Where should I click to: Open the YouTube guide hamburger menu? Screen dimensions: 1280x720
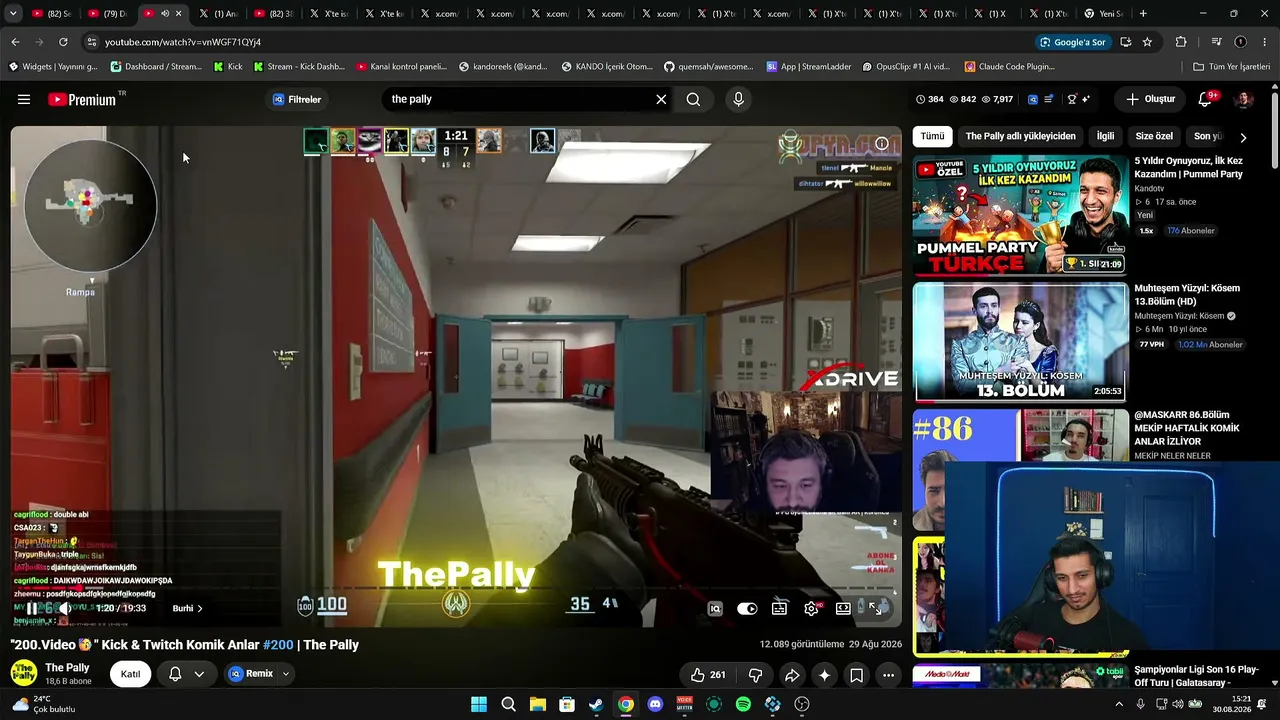coord(24,99)
